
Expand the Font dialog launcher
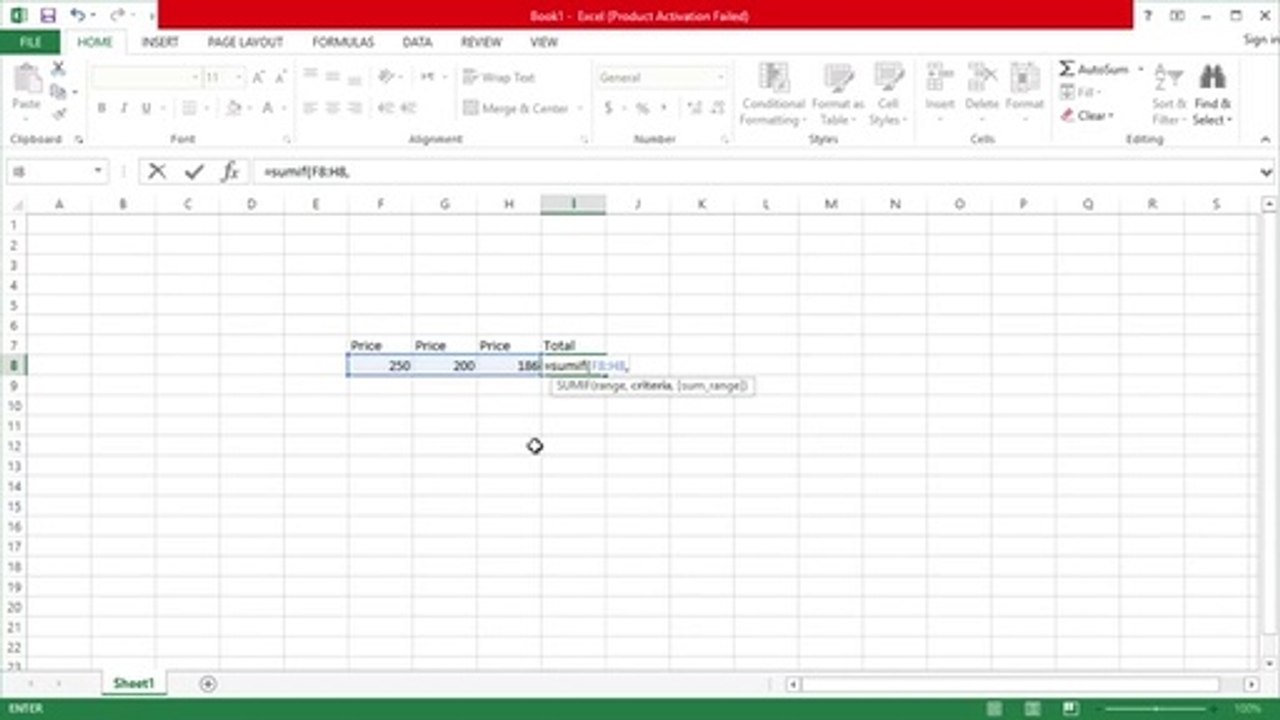coord(287,140)
